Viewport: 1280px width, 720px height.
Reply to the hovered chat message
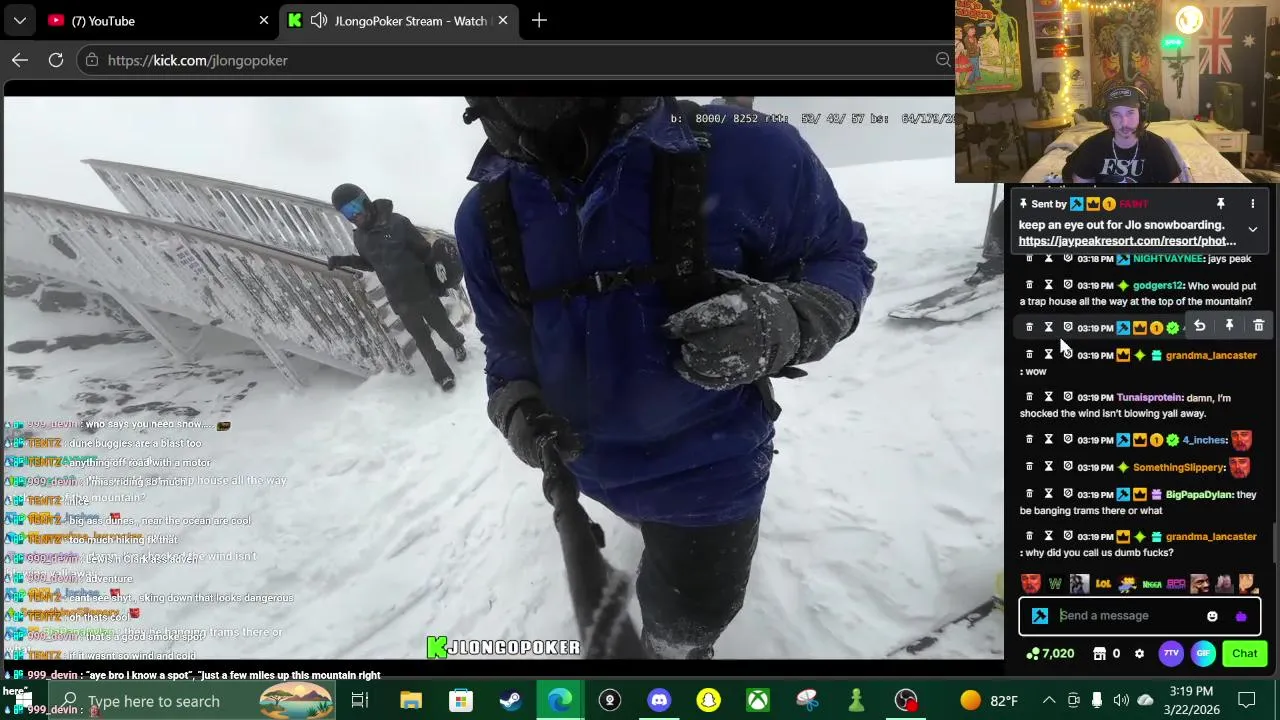[1199, 326]
